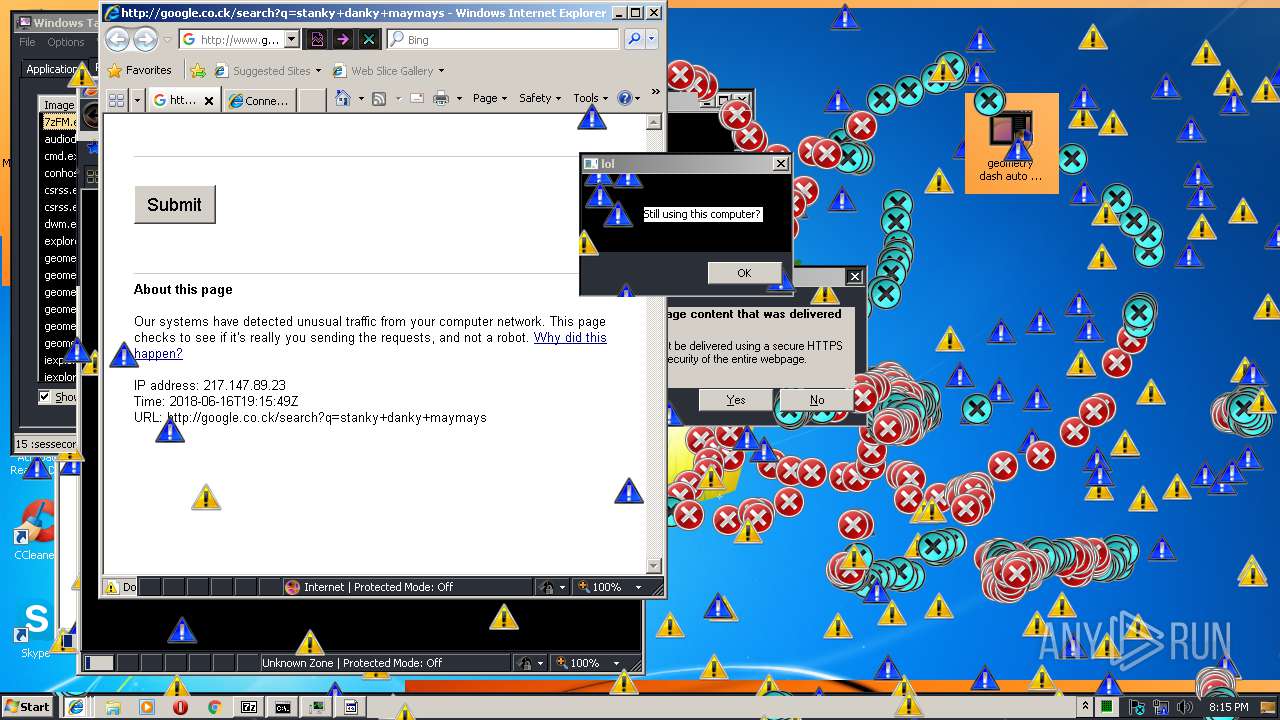Click the Compatibility View broken-page icon
This screenshot has width=1280, height=720.
click(318, 39)
